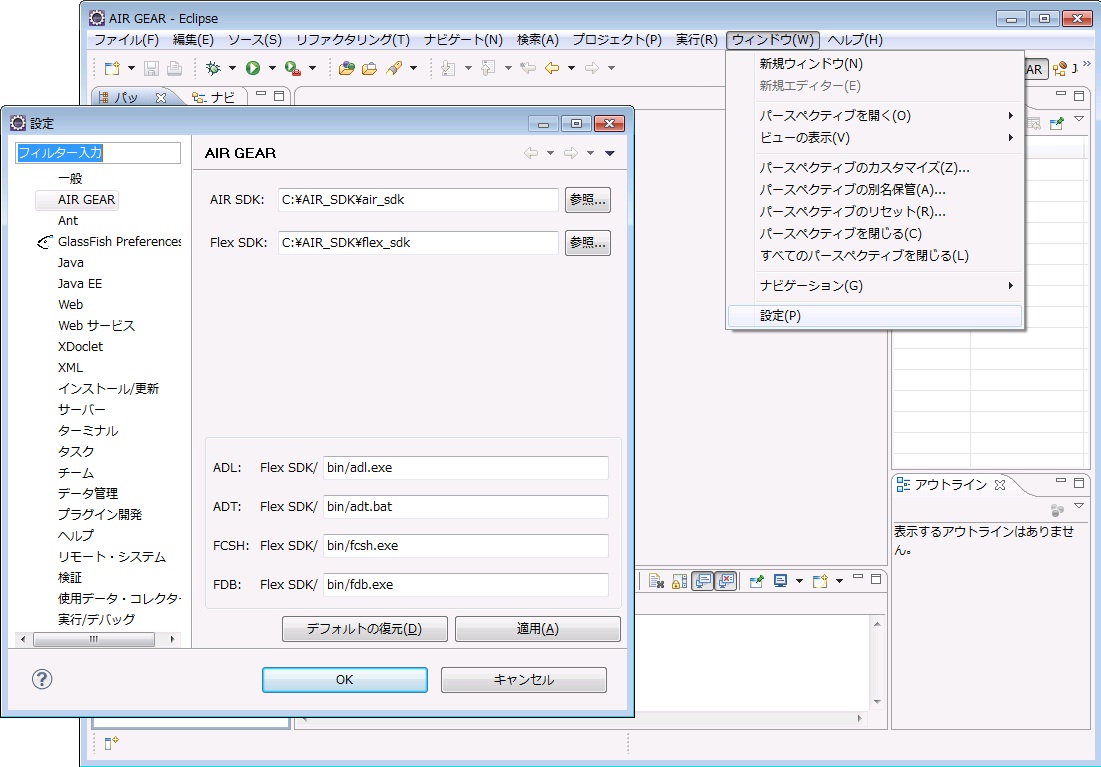Open the Outline view menu triangle
1101x767 pixels.
pos(1079,506)
